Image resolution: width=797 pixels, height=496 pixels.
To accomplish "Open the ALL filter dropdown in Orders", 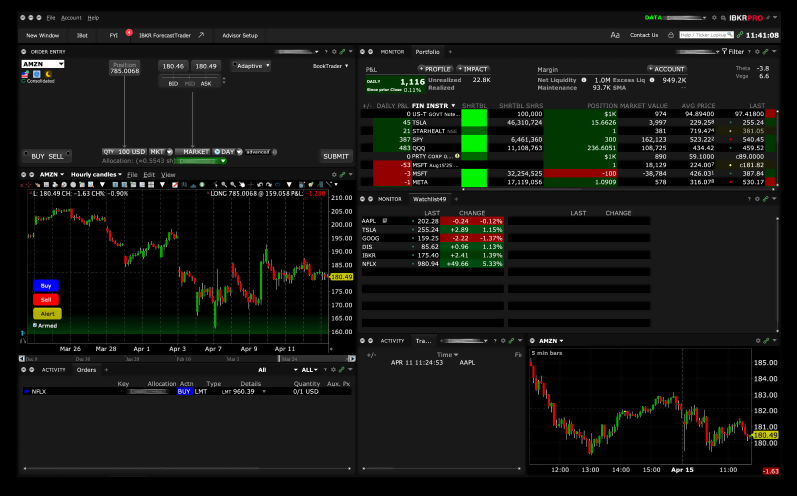I will (x=310, y=370).
